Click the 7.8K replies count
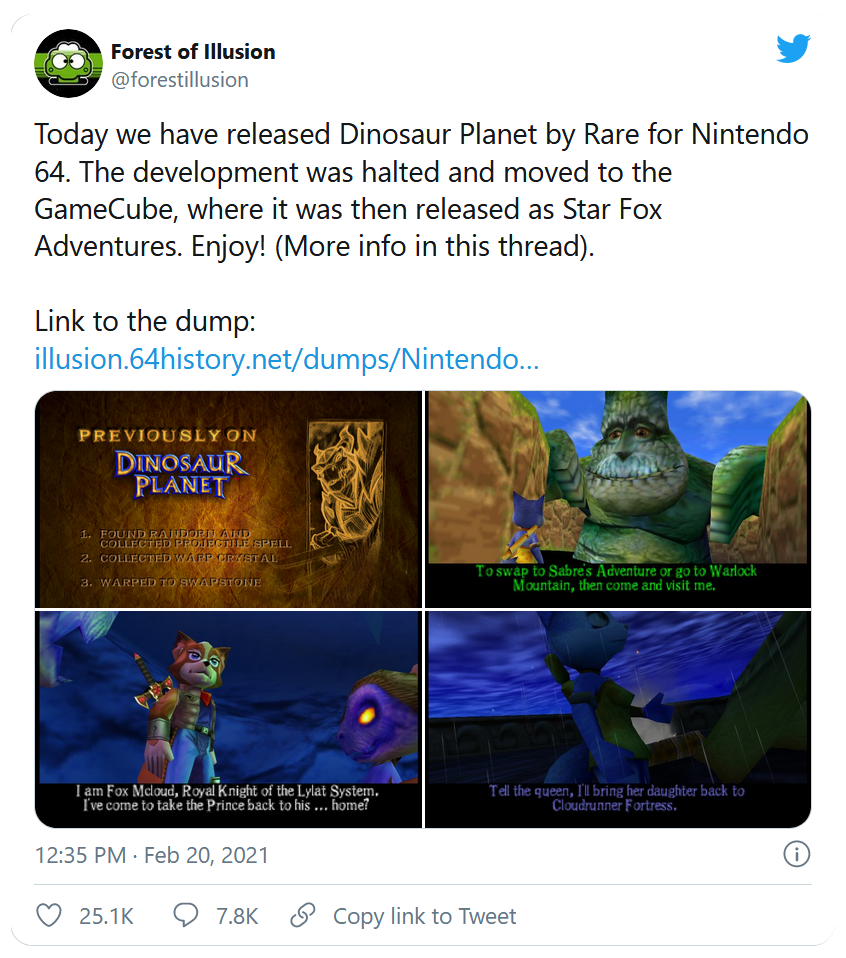 (237, 916)
